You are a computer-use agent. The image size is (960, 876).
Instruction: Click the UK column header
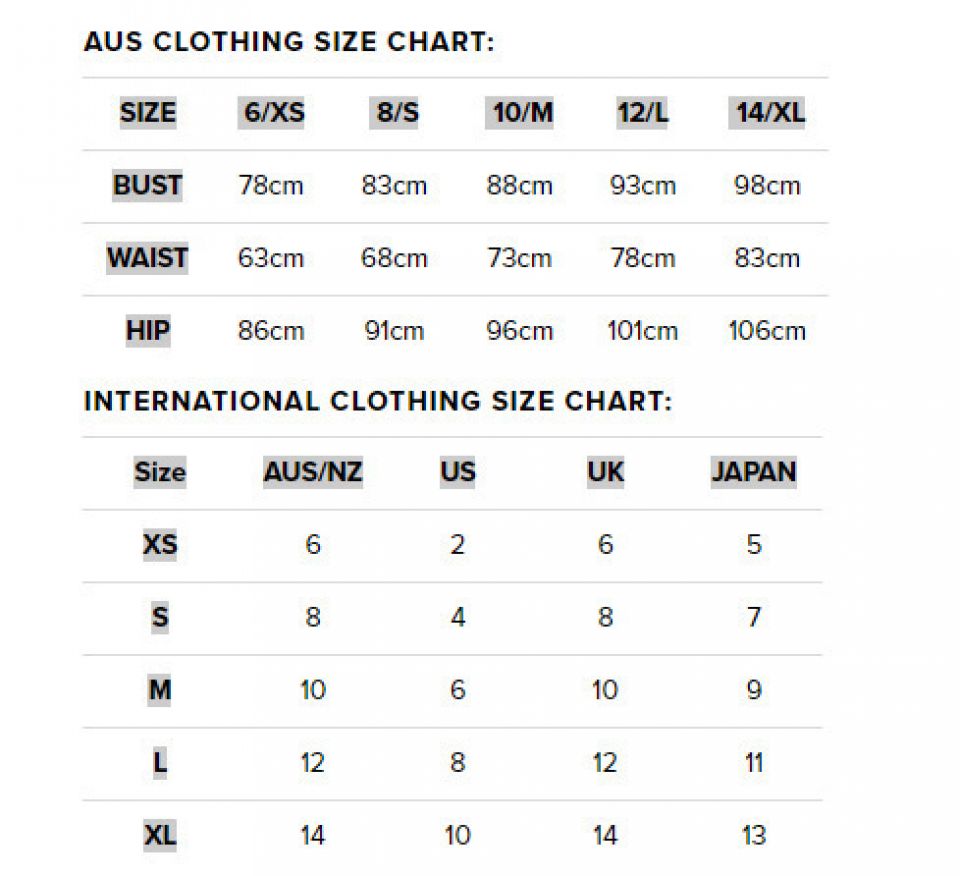[x=605, y=472]
